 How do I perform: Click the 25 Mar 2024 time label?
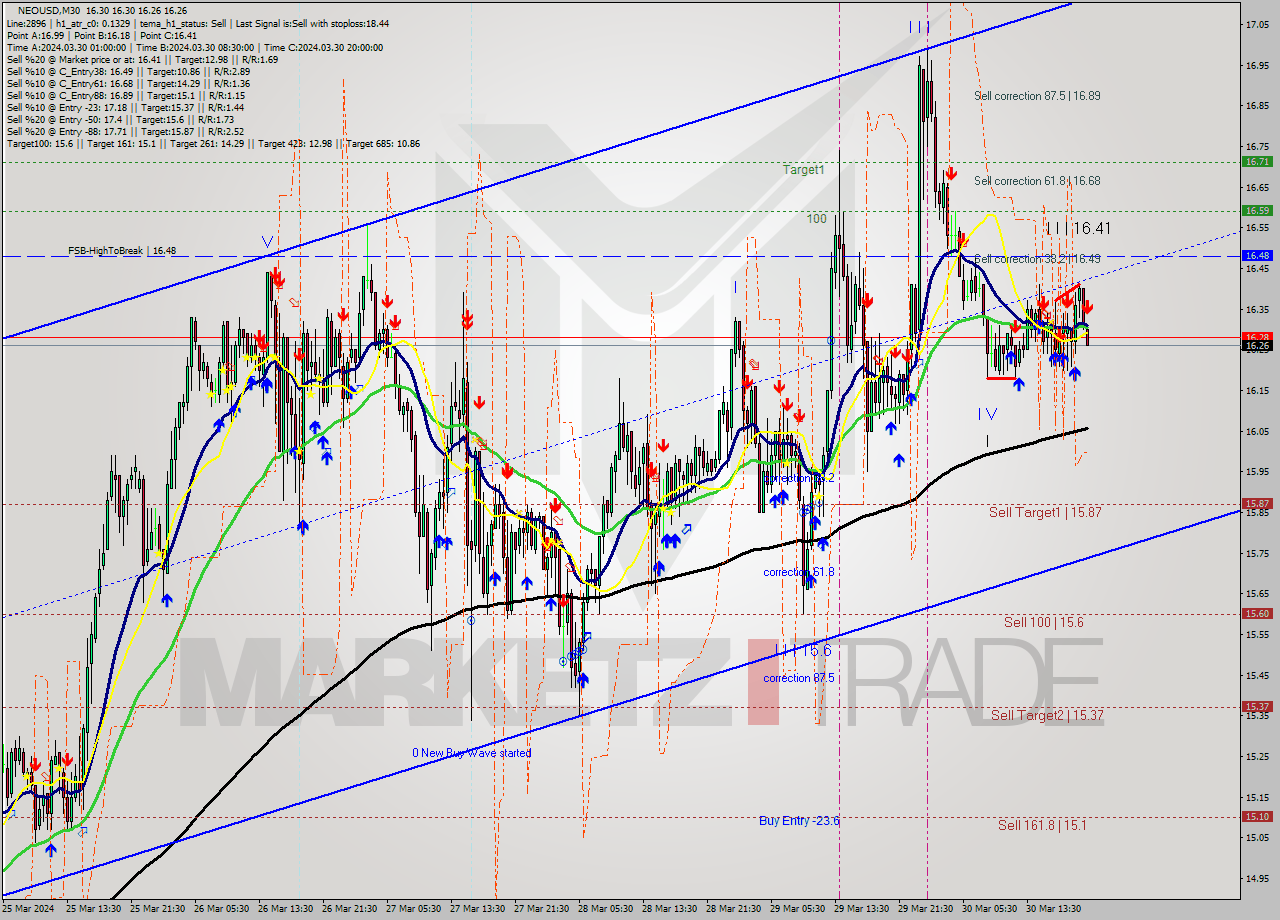[28, 909]
